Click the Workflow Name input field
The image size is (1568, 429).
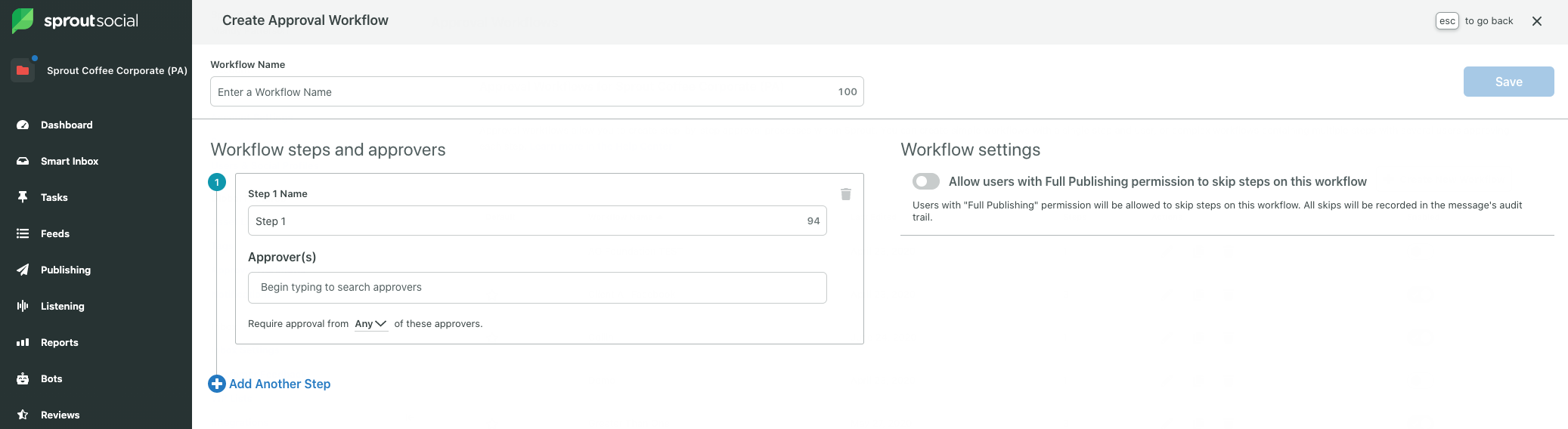537,91
